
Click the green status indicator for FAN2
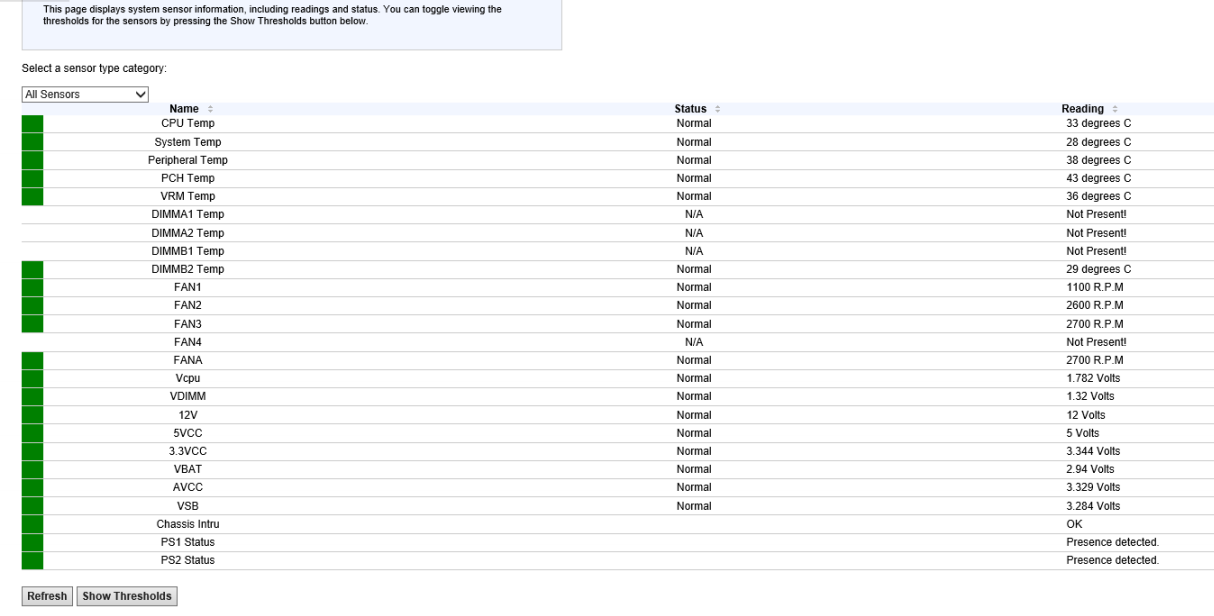pyautogui.click(x=33, y=305)
